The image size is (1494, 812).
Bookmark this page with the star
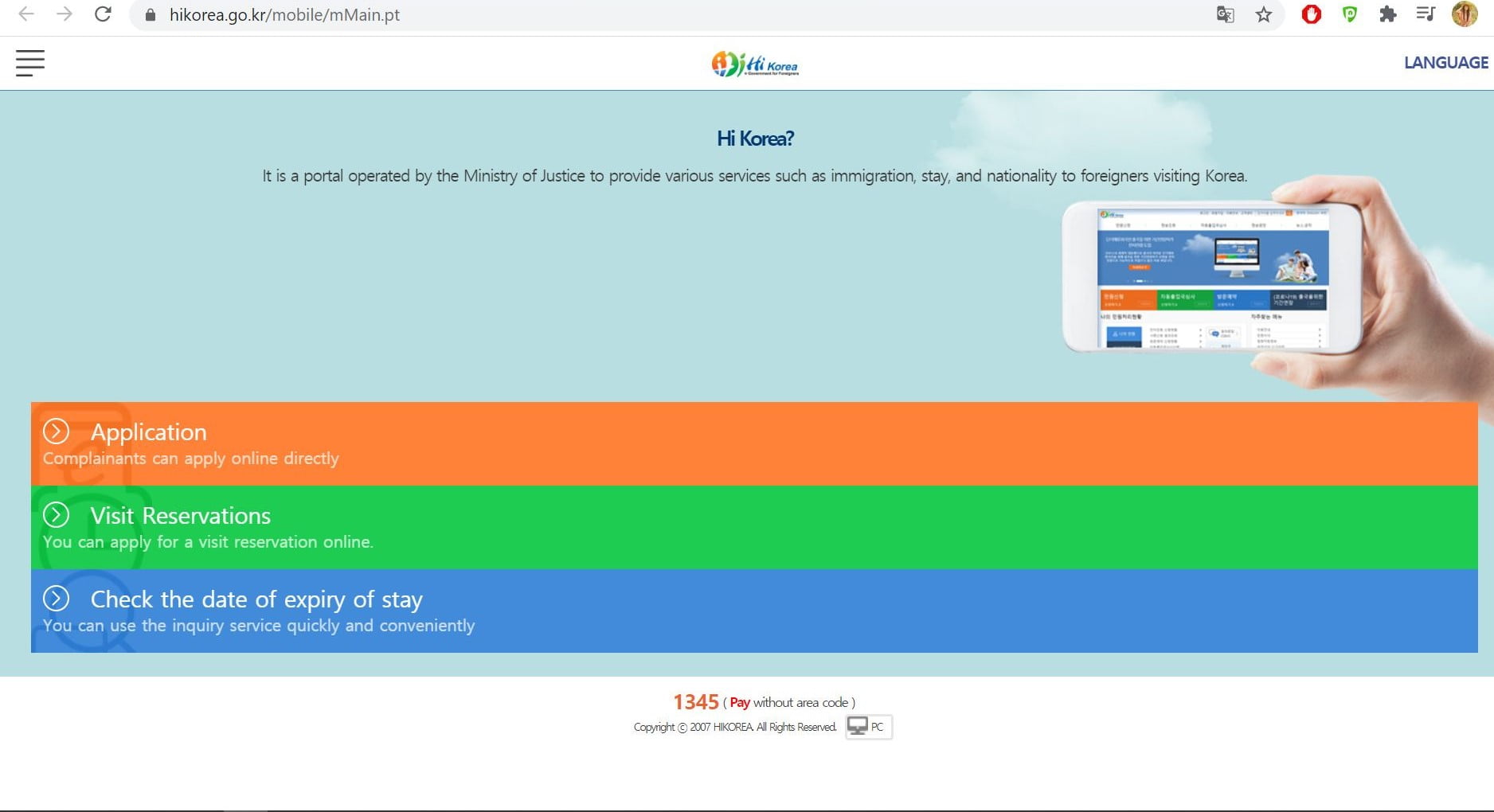[1264, 14]
